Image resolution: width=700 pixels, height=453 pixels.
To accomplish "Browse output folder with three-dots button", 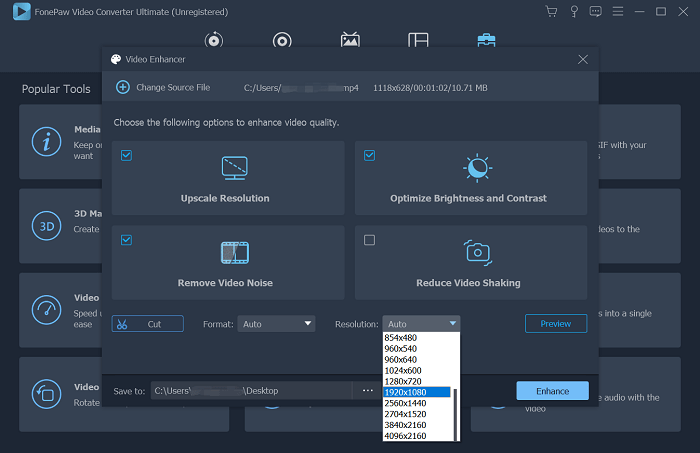I will (x=367, y=391).
